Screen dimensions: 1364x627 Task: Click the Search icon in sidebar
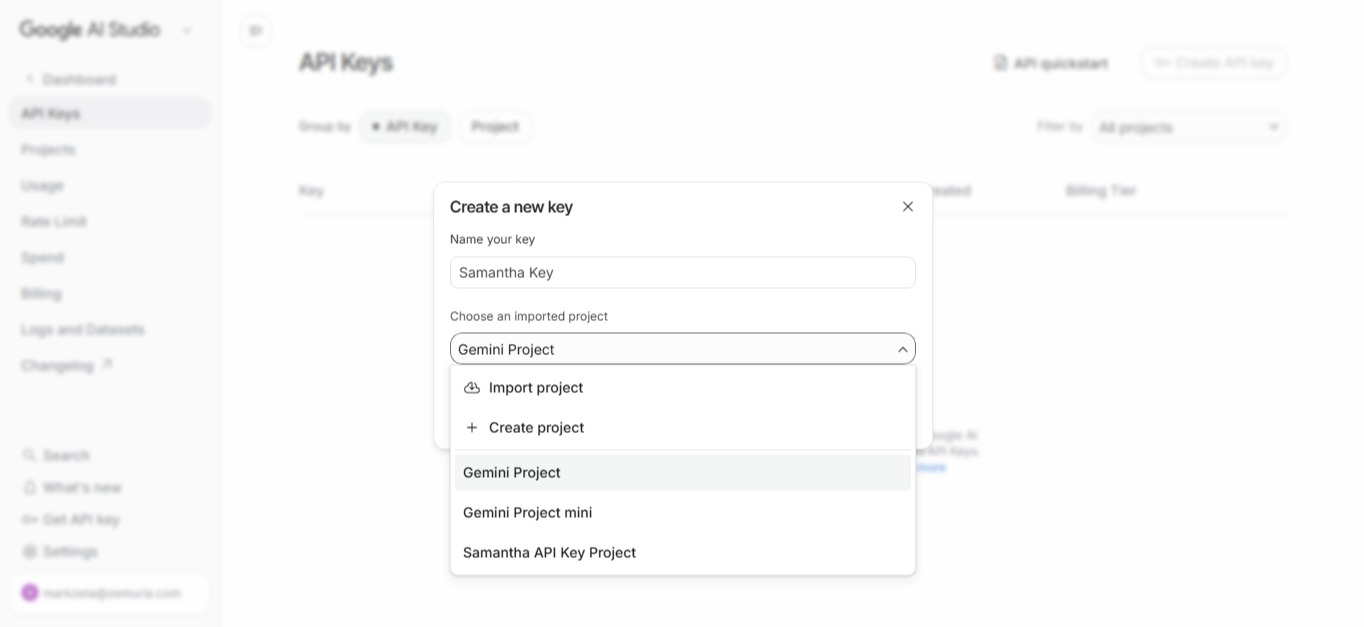(30, 455)
